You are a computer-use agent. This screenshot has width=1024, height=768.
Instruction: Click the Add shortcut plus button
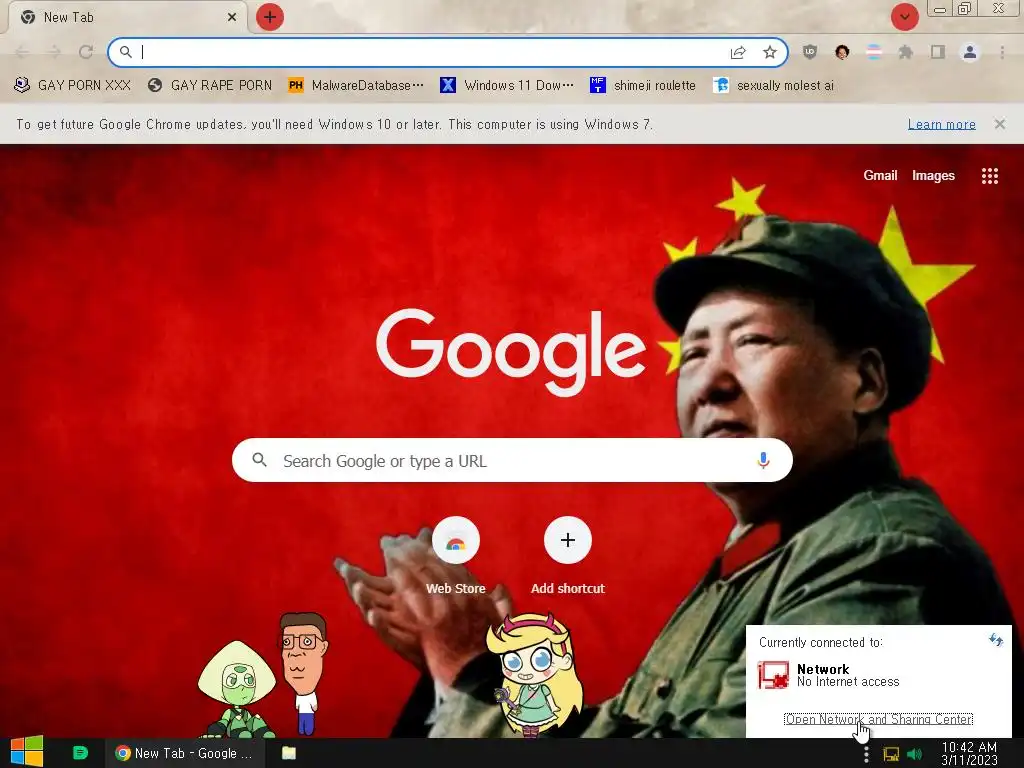click(x=568, y=540)
